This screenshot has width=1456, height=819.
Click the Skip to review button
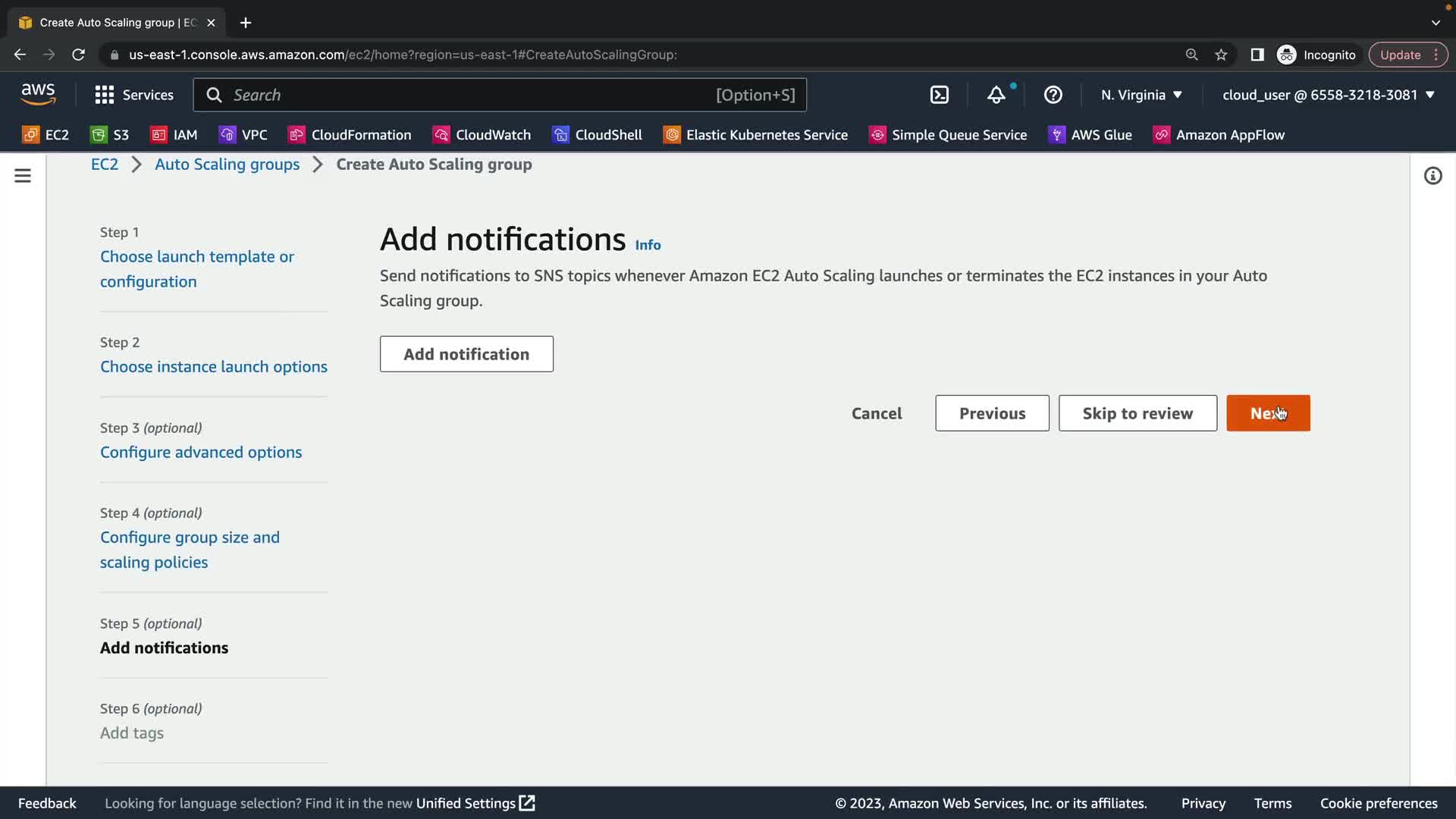1137,413
